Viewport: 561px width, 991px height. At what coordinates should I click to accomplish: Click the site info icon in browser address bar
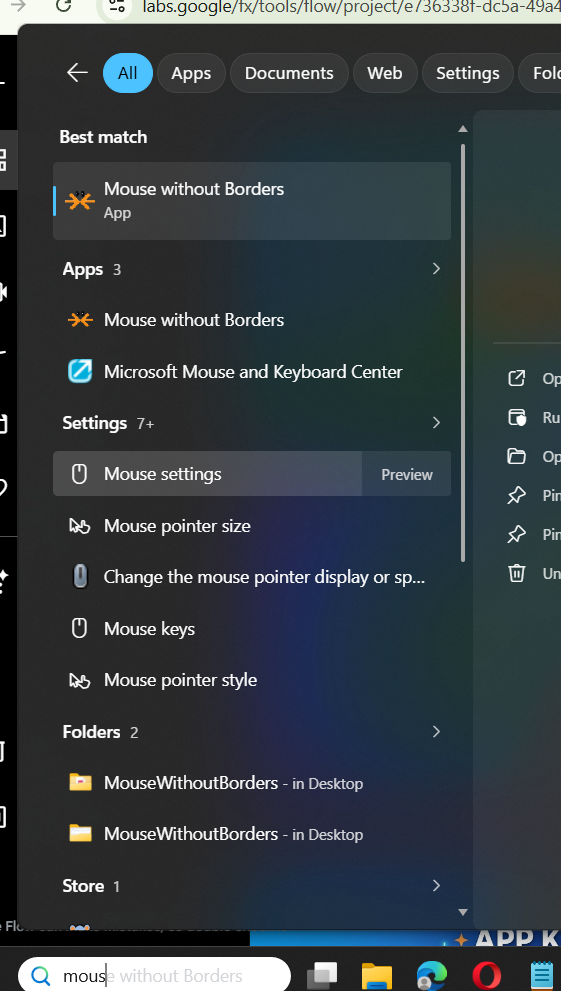117,6
